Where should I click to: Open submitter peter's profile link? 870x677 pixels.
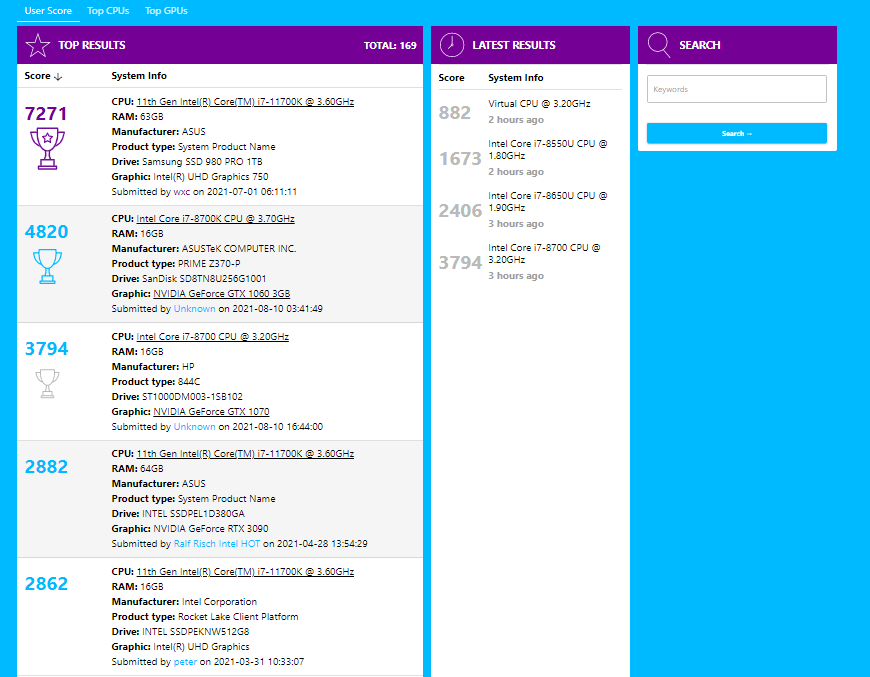[x=185, y=662]
